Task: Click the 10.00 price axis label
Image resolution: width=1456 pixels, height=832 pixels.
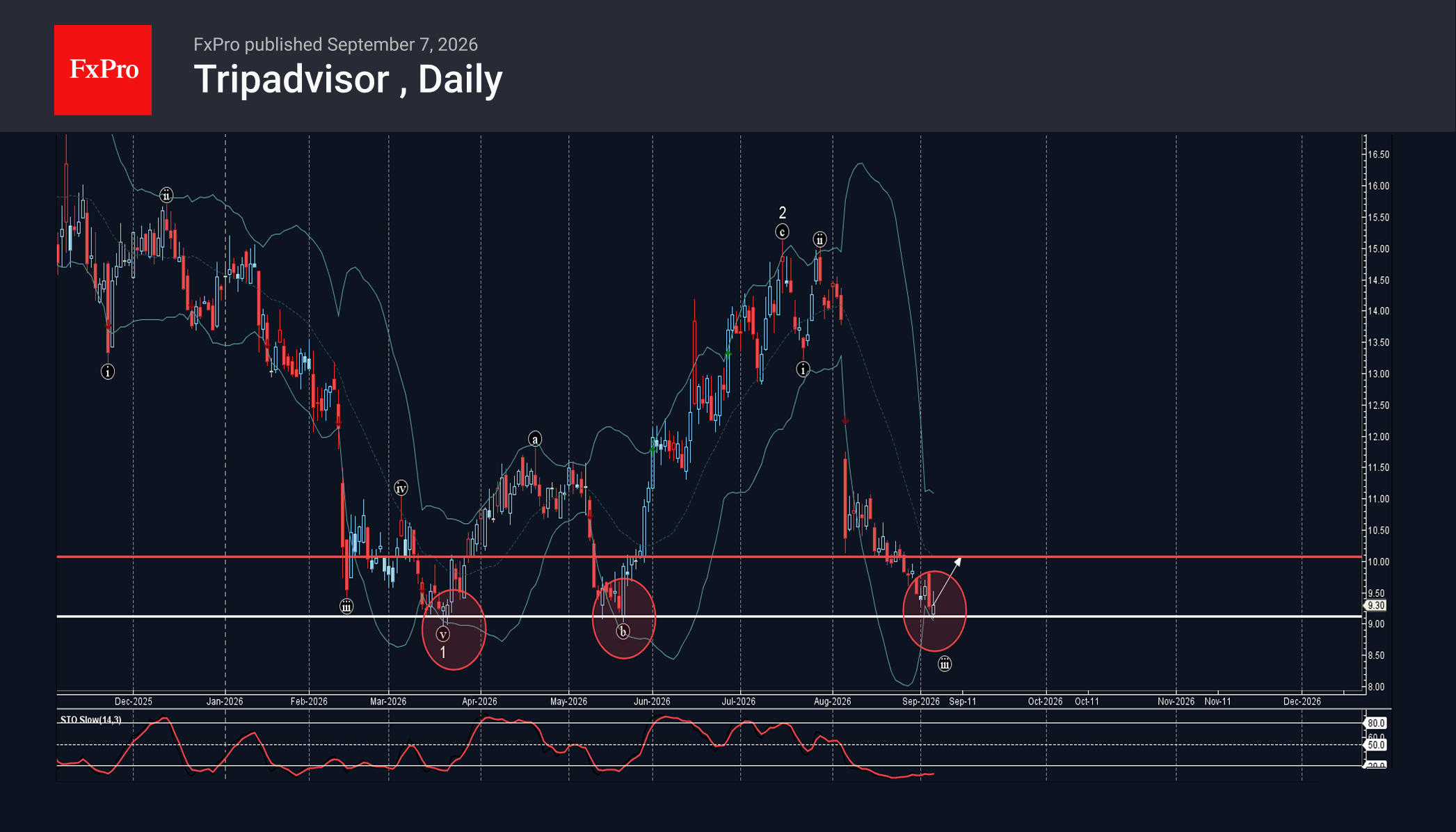Action: (x=1378, y=562)
